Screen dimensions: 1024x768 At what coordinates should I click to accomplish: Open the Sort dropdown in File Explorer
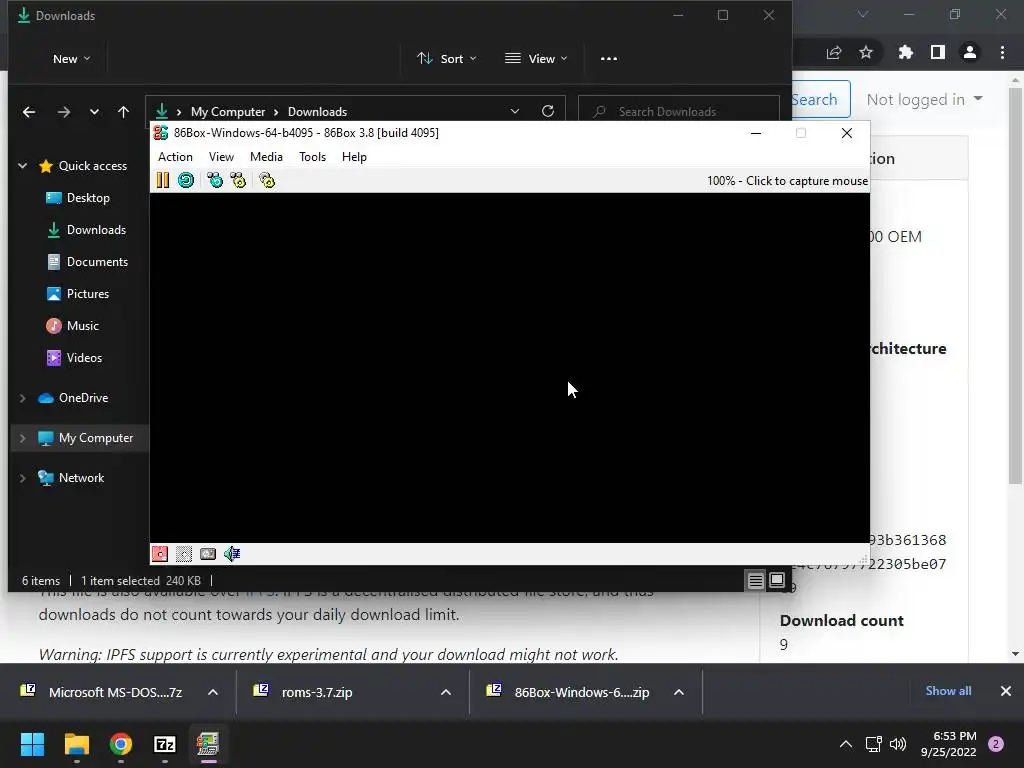click(447, 59)
